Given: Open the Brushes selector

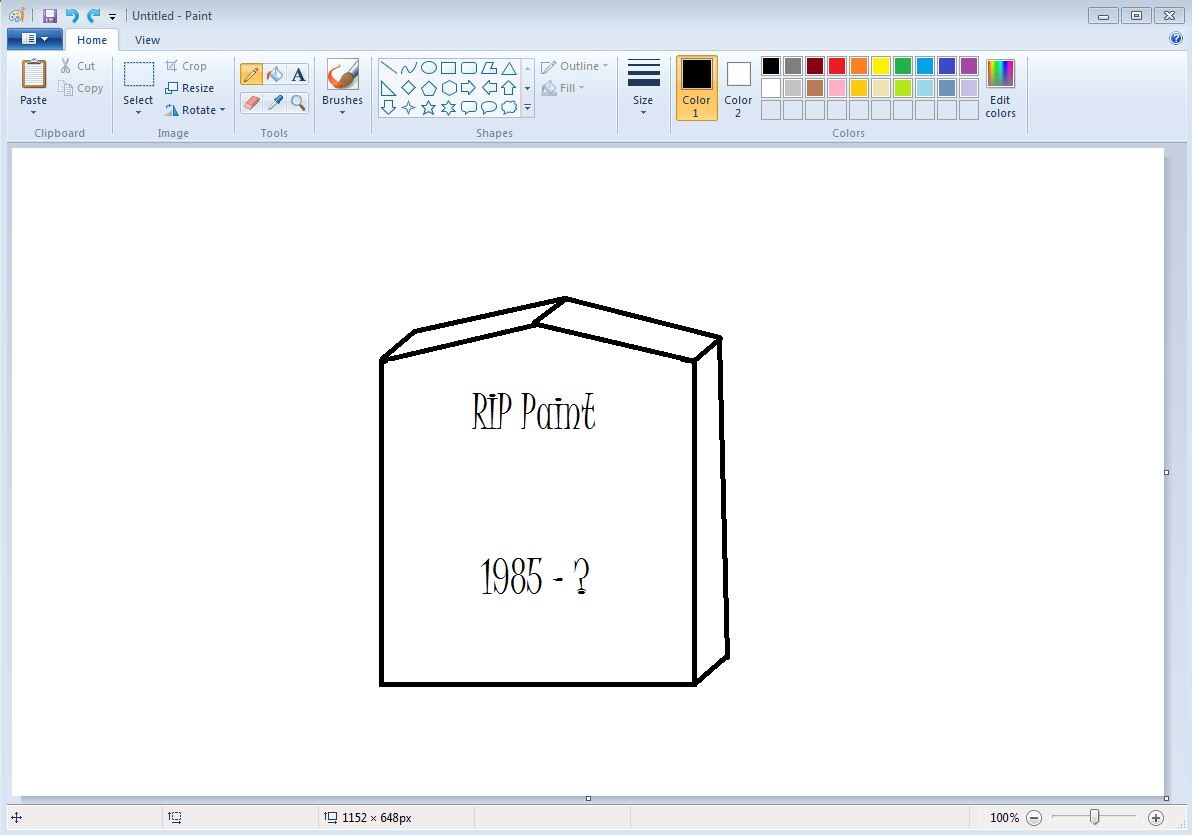Looking at the screenshot, I should 342,85.
